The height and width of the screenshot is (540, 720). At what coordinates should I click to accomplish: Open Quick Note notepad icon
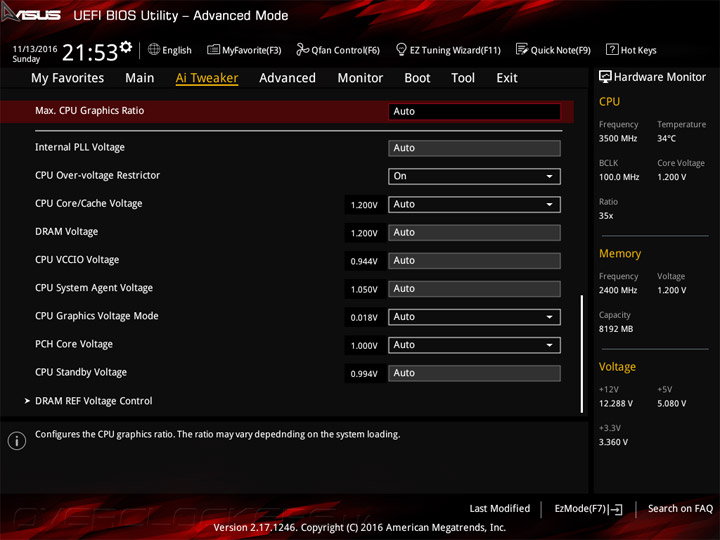(522, 49)
